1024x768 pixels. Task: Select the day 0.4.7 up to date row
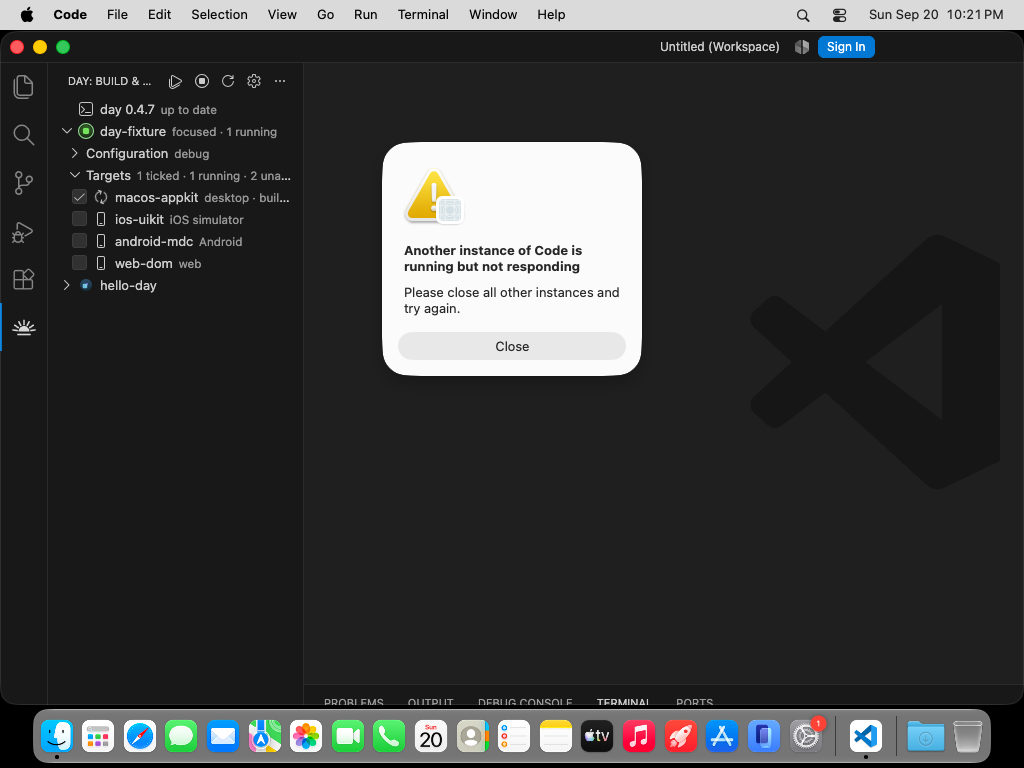[x=176, y=109]
